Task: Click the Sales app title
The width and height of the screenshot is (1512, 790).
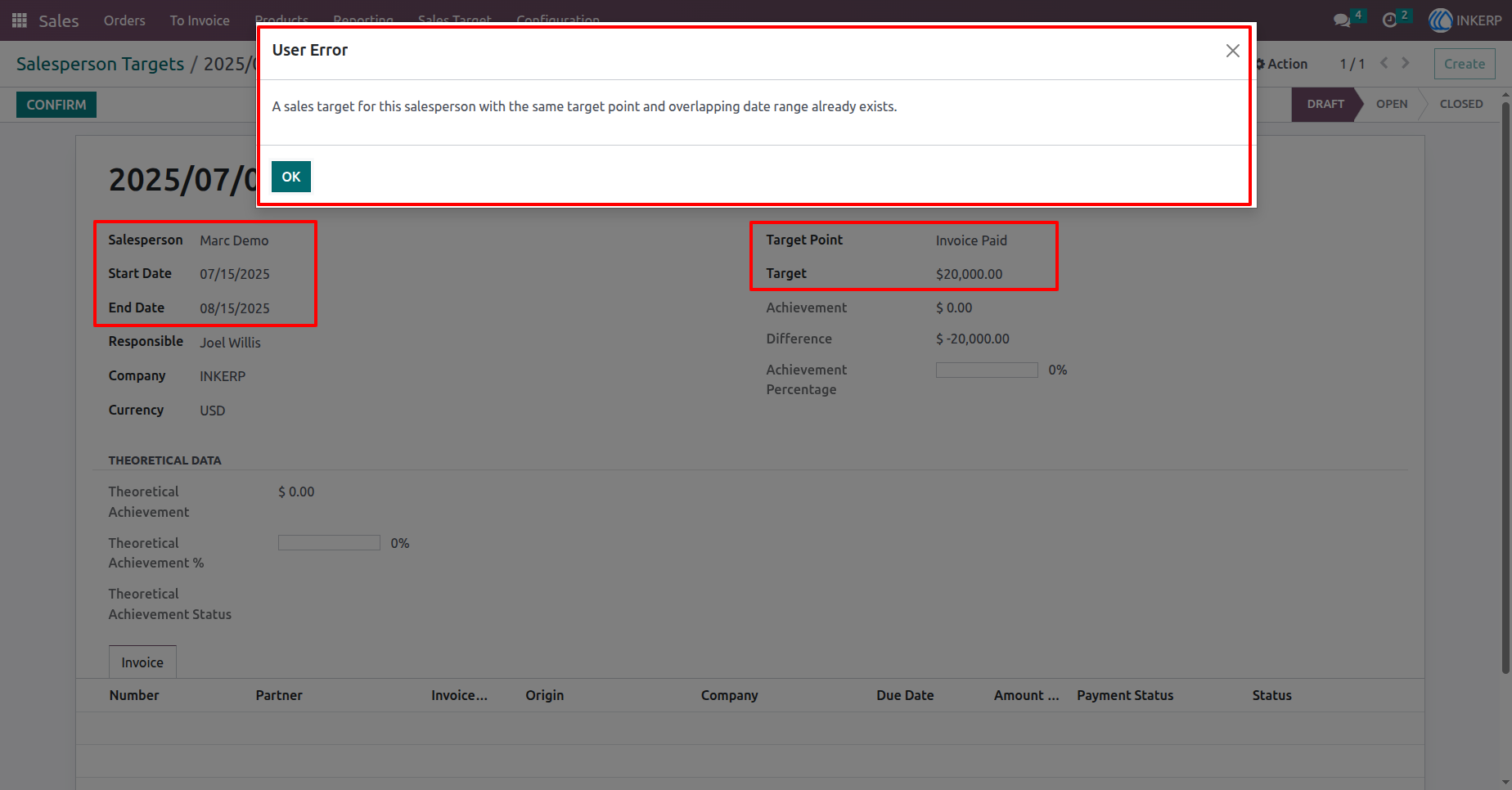Action: pos(59,20)
